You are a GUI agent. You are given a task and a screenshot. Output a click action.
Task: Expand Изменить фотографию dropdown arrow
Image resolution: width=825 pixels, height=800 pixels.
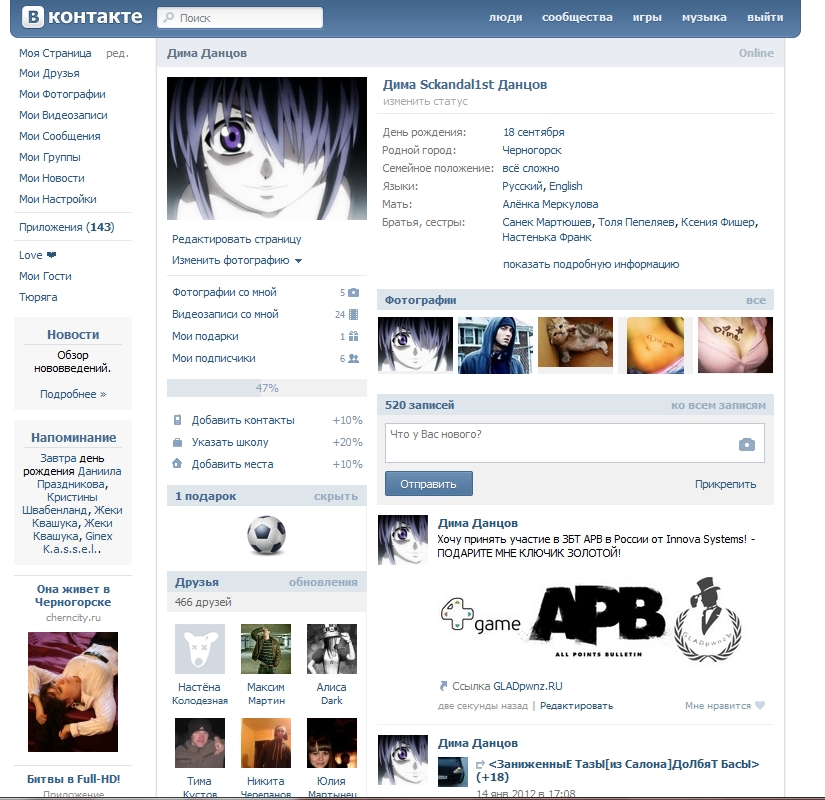[298, 261]
